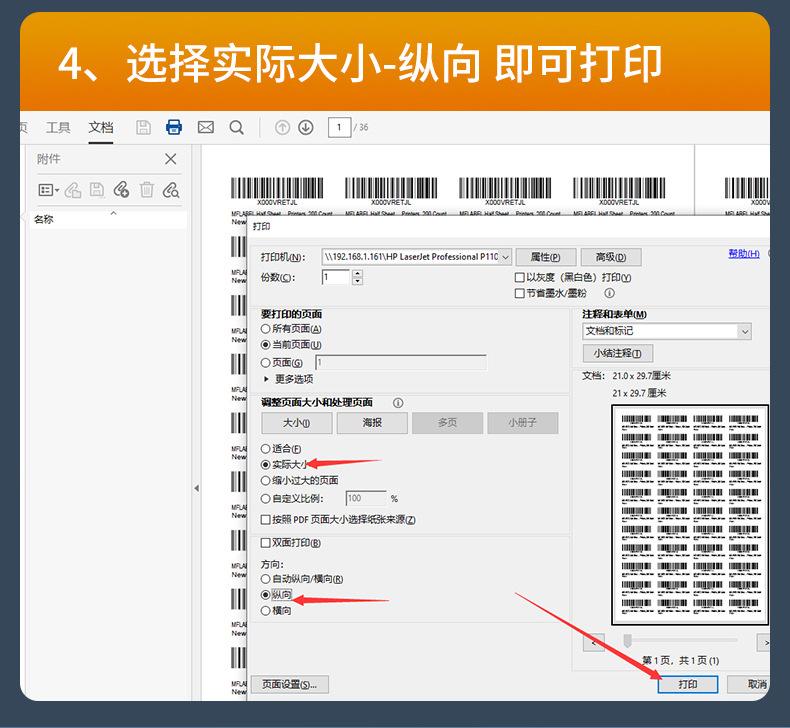Open the search magnifier tool
The image size is (790, 728).
(x=236, y=127)
